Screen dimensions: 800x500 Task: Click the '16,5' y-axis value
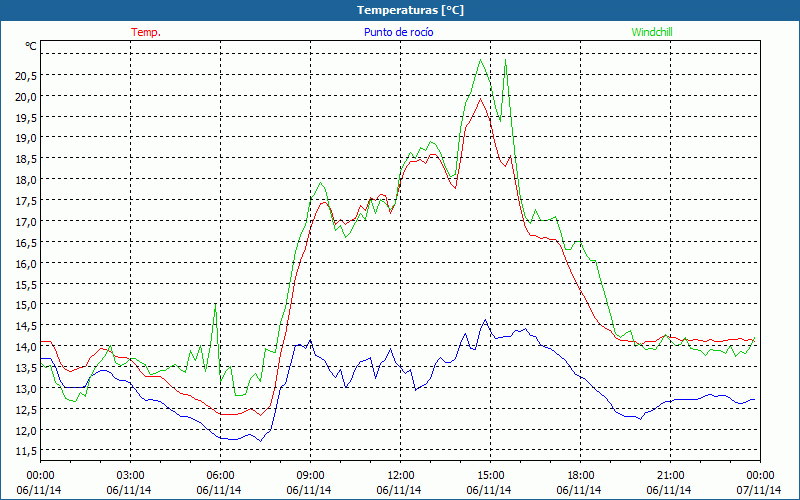26,242
